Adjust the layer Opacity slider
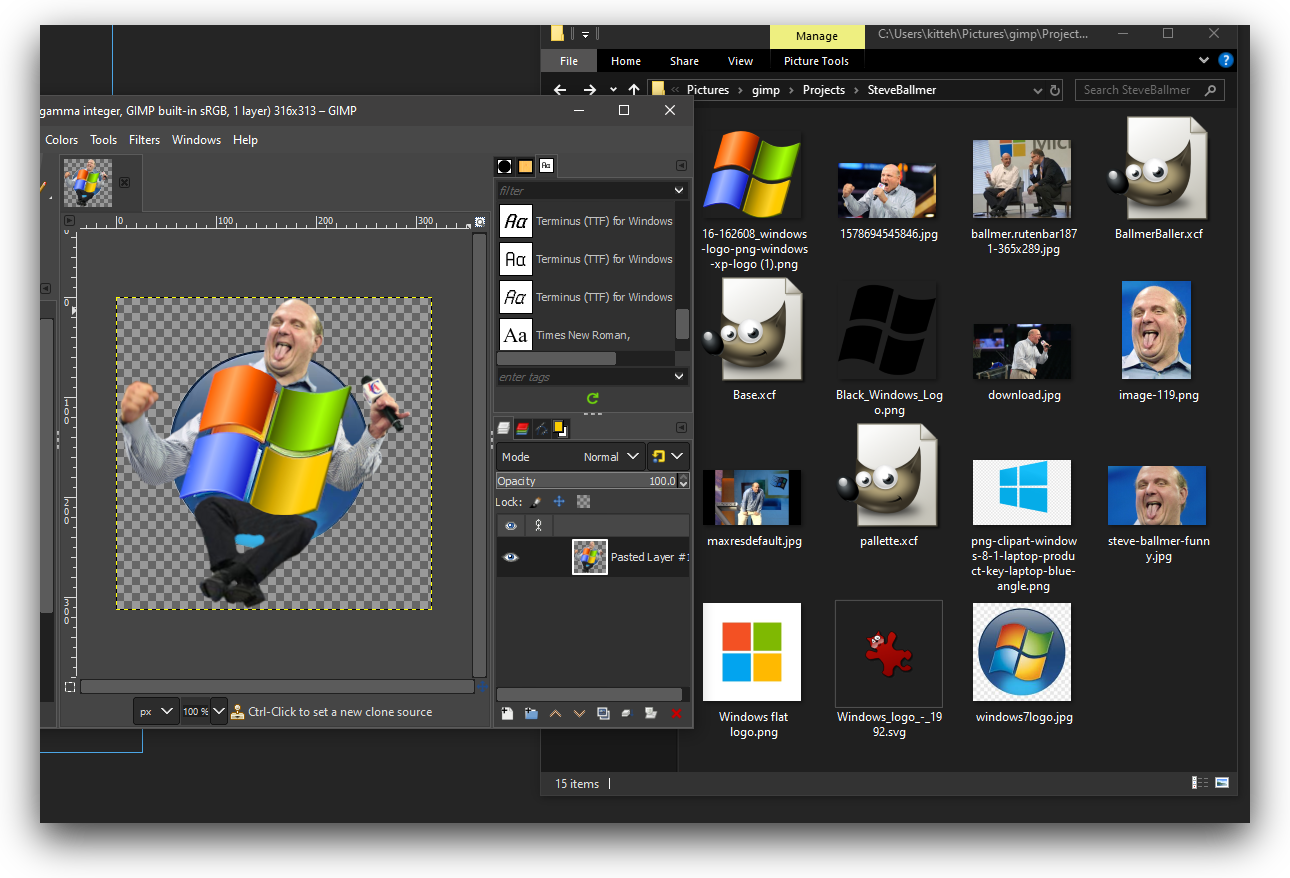The height and width of the screenshot is (878, 1290). 586,481
